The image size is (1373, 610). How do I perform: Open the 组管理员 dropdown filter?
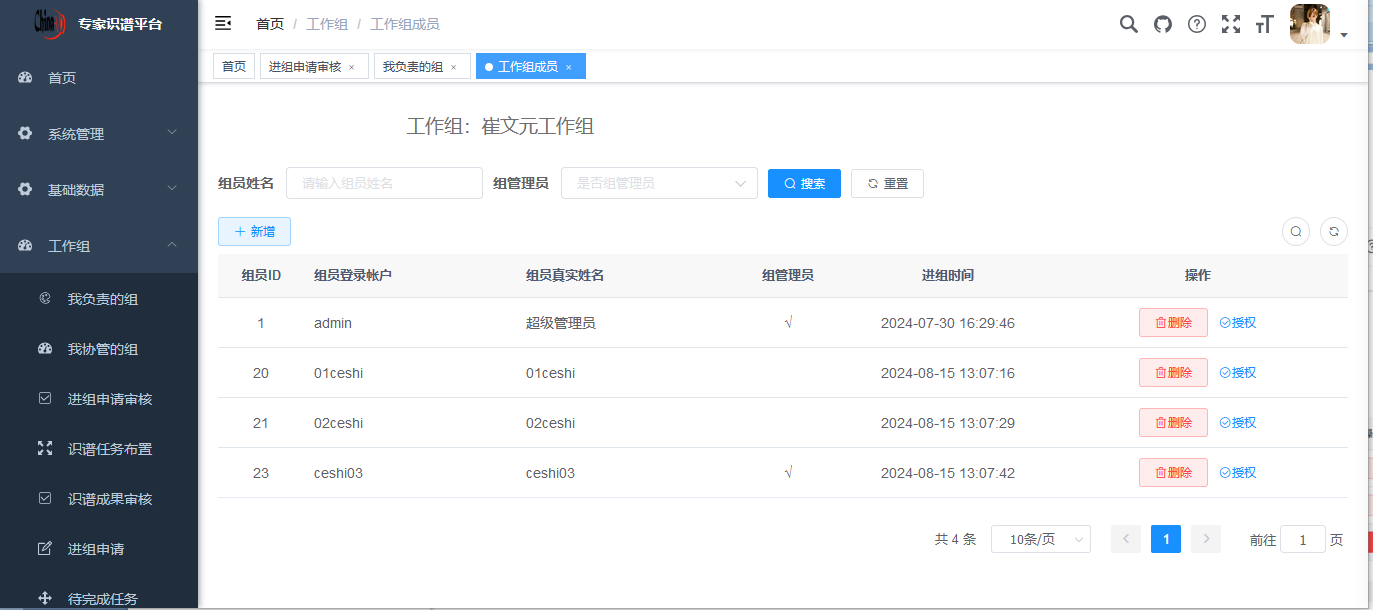659,184
